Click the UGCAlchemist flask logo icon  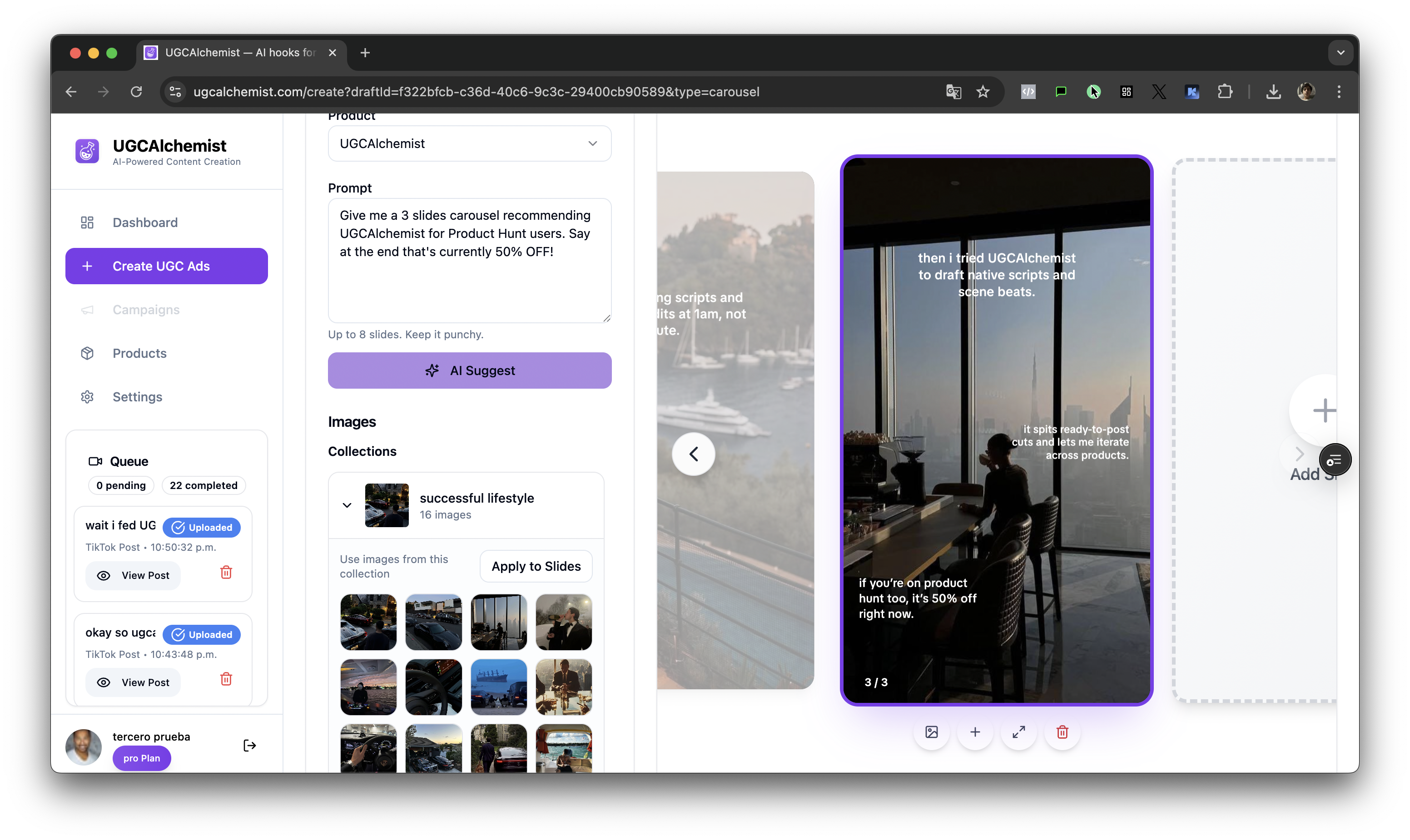pyautogui.click(x=87, y=151)
